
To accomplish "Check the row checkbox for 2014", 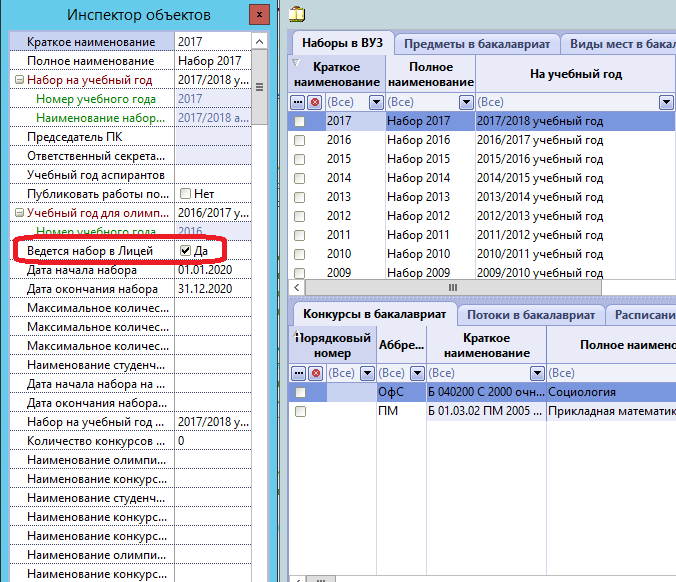I will [299, 178].
